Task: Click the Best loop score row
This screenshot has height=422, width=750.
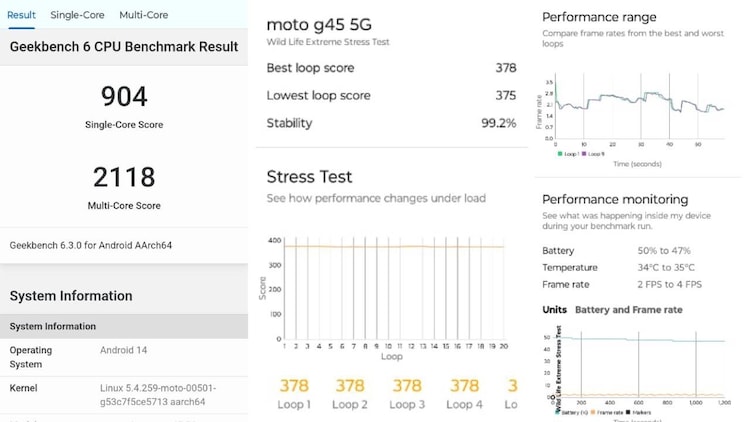Action: coord(391,68)
